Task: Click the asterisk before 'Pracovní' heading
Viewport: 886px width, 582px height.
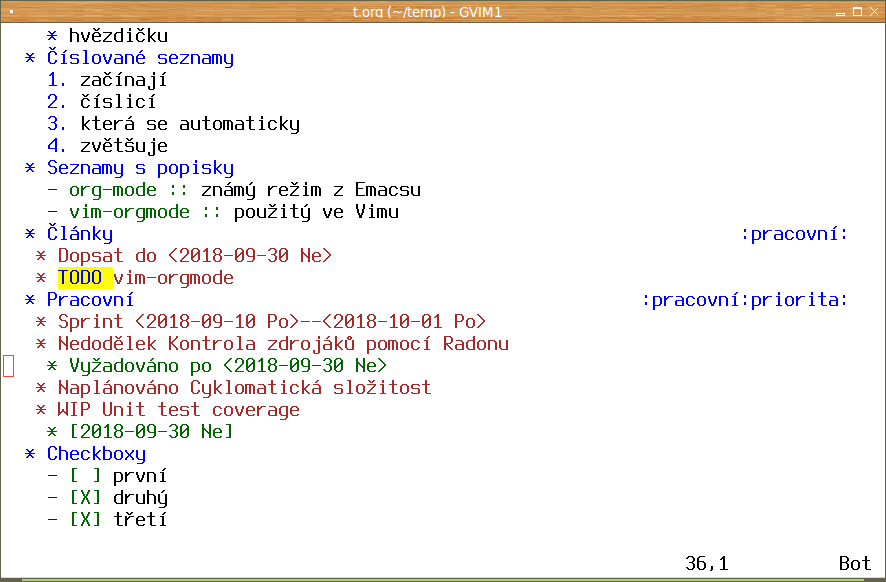Action: click(30, 299)
